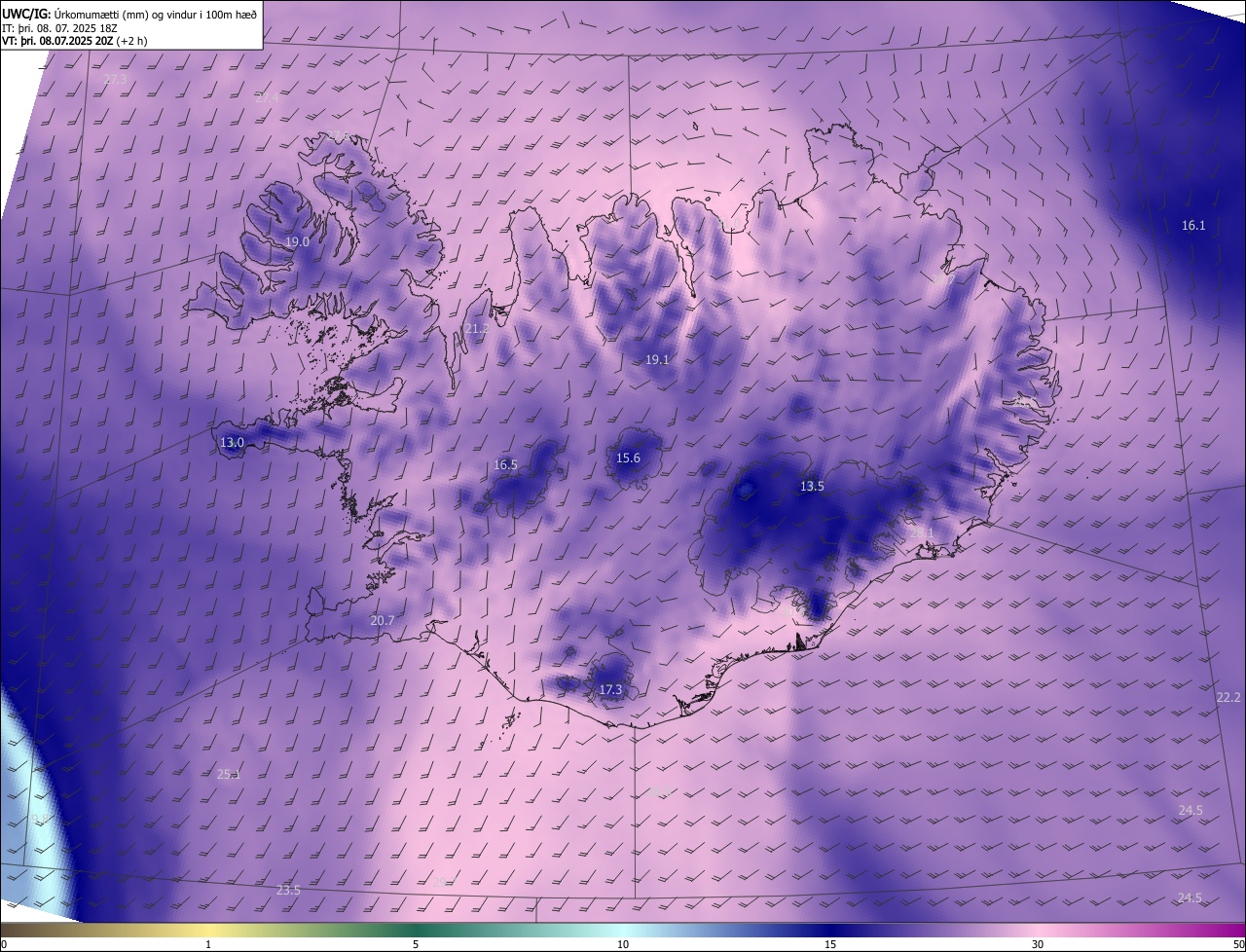1246x952 pixels.
Task: Click the VT valid time line '20Z (+2 h)'
Action: tap(121, 41)
